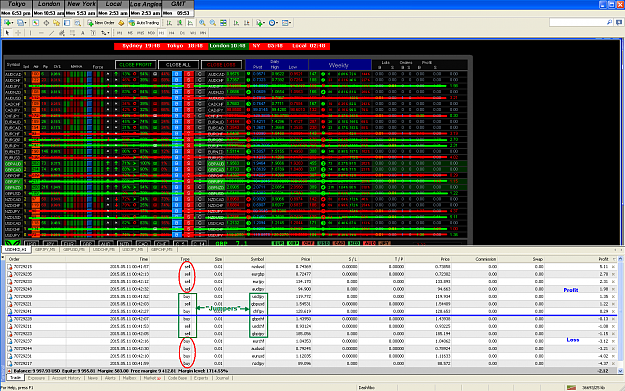Click the terminal vertical scrollbar
The width and height of the screenshot is (625, 391).
pyautogui.click(x=620, y=315)
